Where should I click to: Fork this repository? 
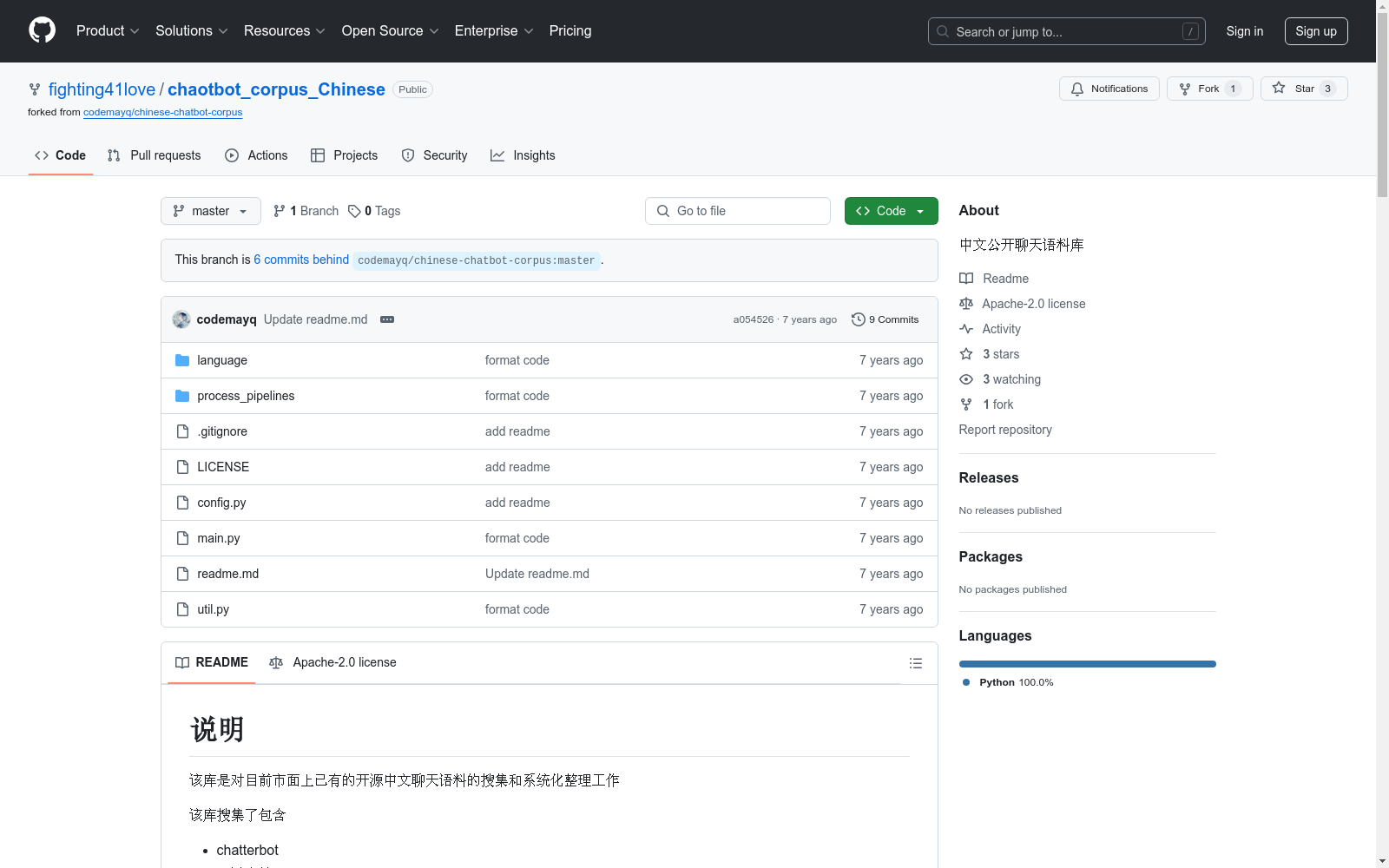[x=1208, y=89]
